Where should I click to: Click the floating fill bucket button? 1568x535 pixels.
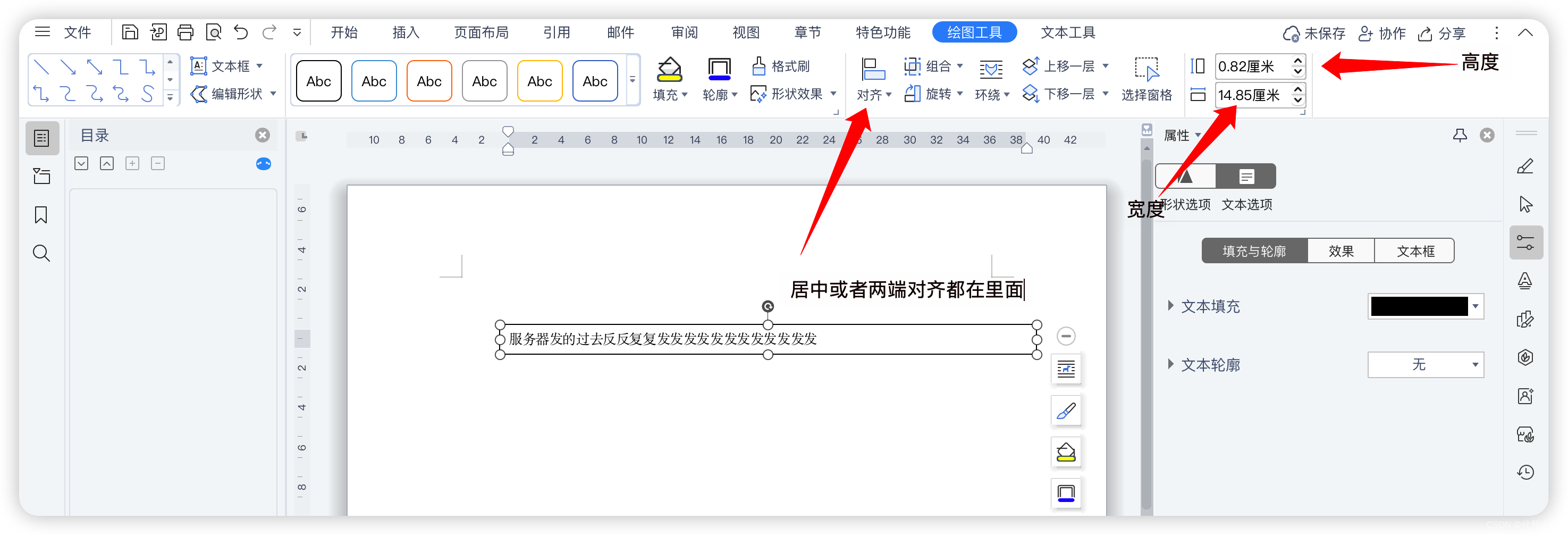(x=1066, y=452)
